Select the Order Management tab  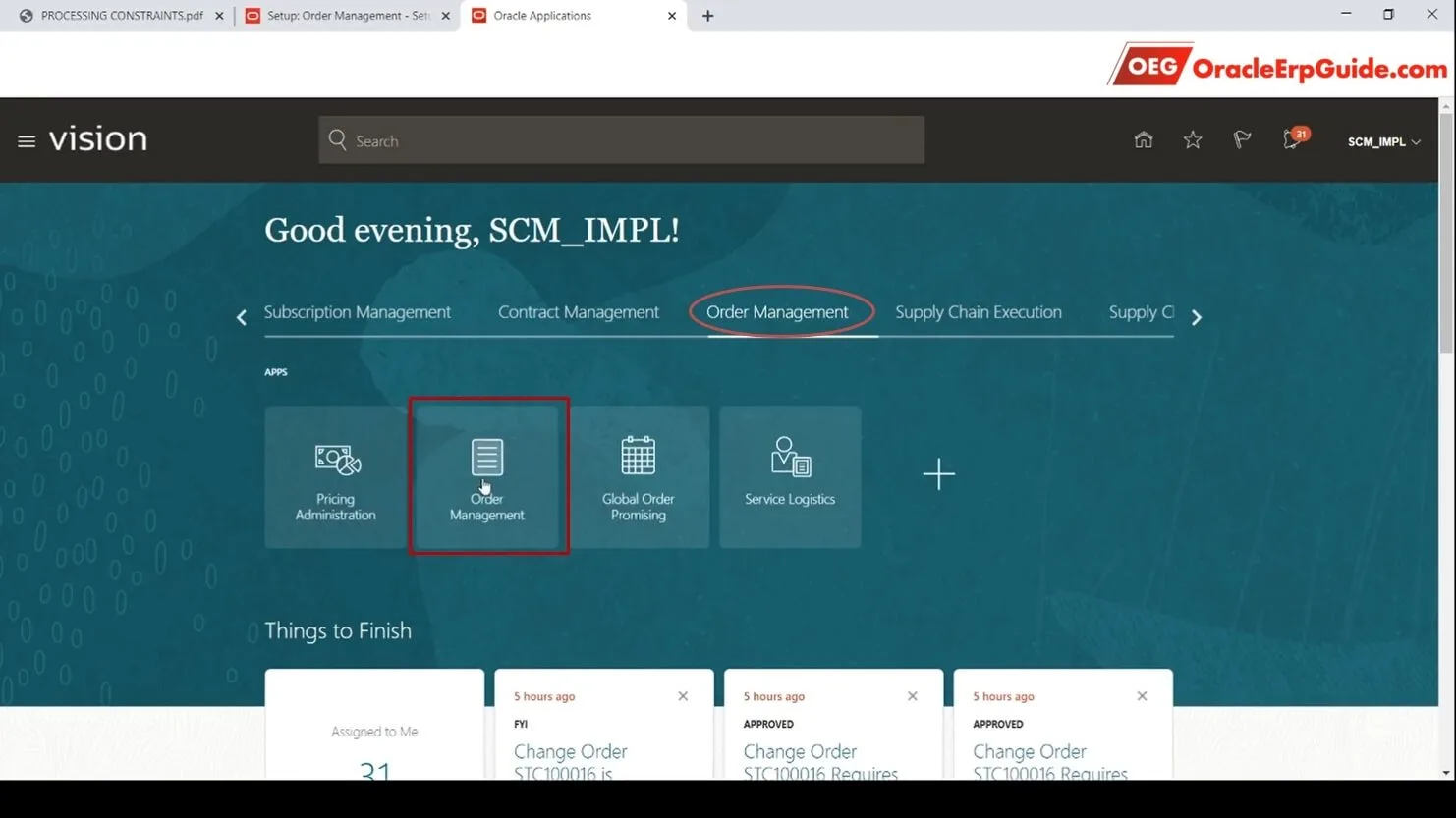coord(777,312)
